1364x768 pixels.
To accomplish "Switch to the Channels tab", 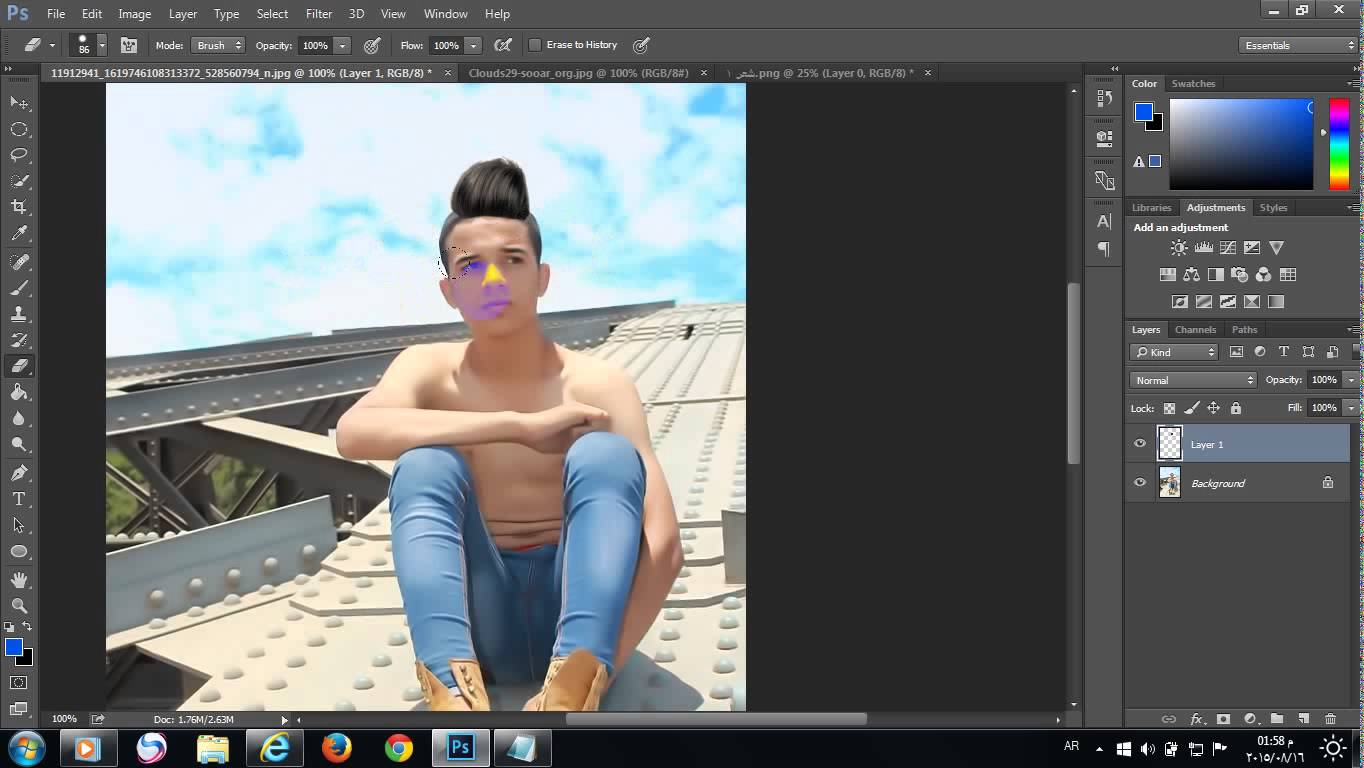I will (1195, 329).
